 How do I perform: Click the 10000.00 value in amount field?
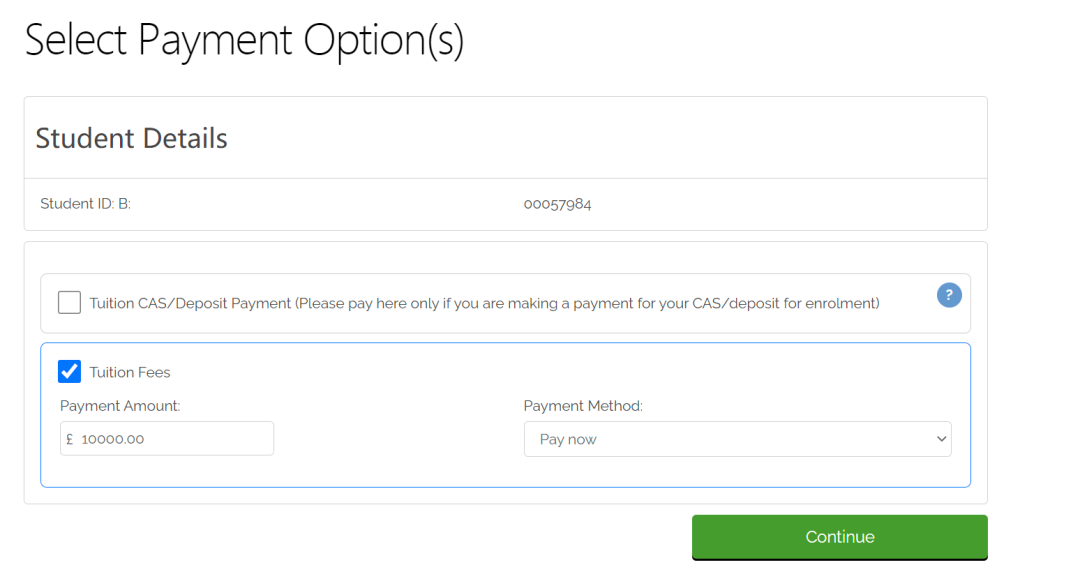112,439
